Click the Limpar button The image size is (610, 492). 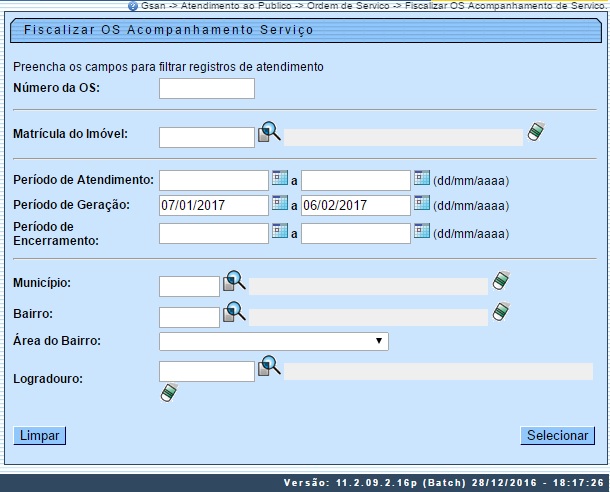pos(40,436)
